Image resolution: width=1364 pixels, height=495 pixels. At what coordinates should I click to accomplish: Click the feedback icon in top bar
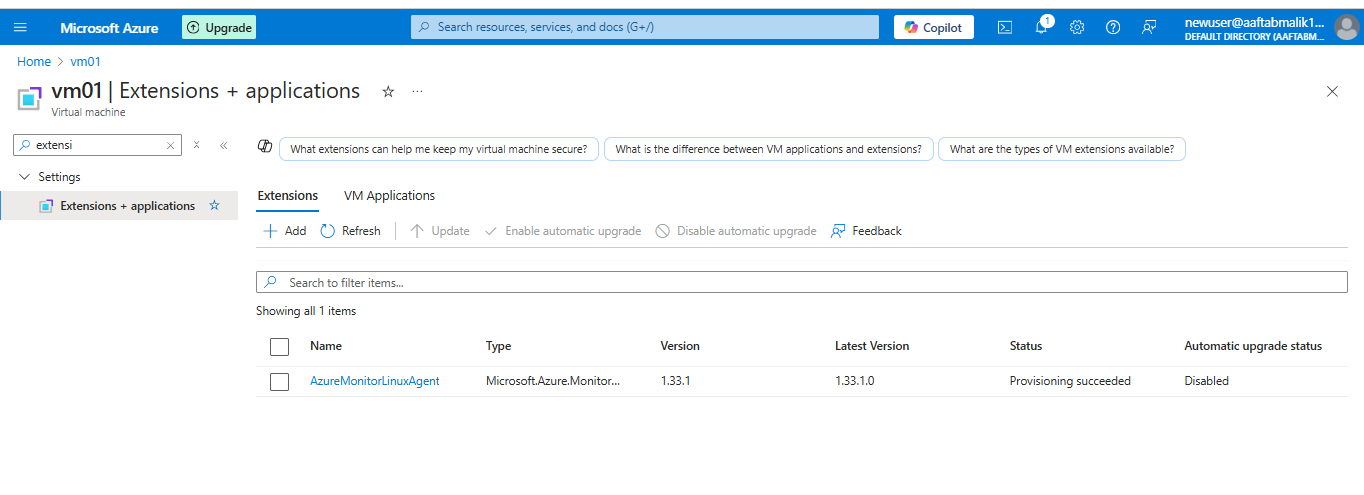click(1149, 28)
